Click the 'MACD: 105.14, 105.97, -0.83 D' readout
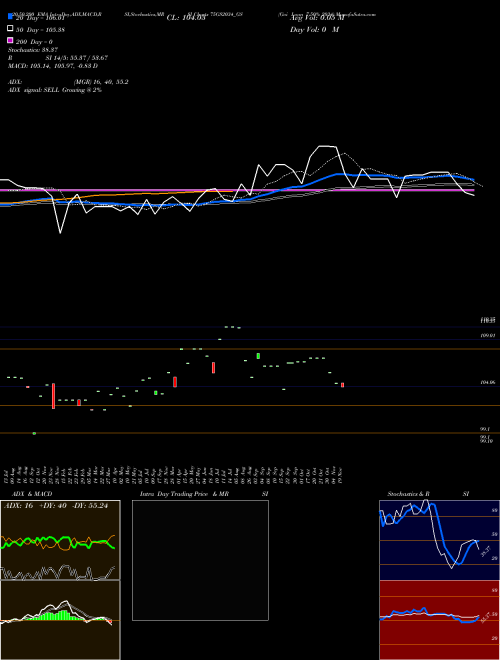500x660 pixels. point(53,66)
